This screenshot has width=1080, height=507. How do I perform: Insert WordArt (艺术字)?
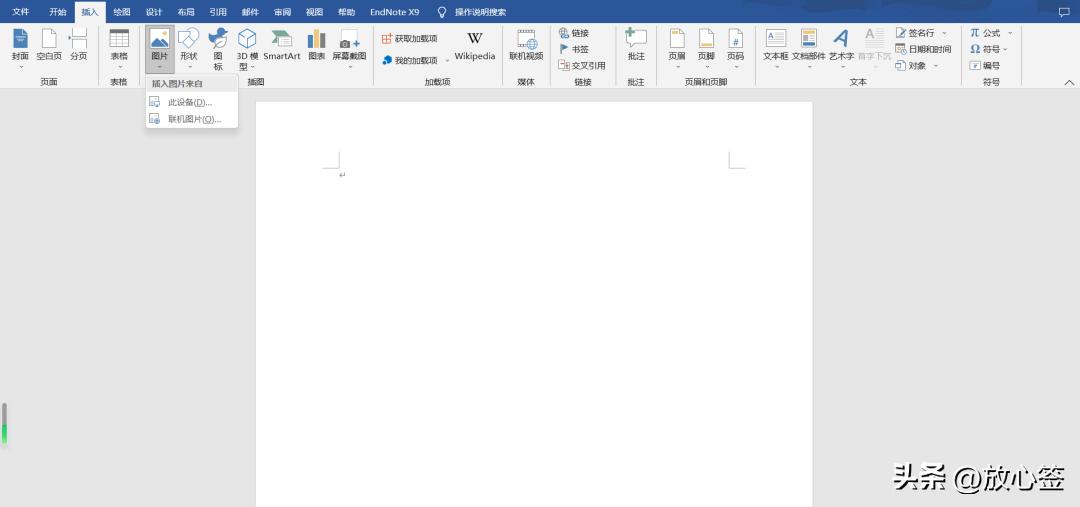click(x=841, y=48)
